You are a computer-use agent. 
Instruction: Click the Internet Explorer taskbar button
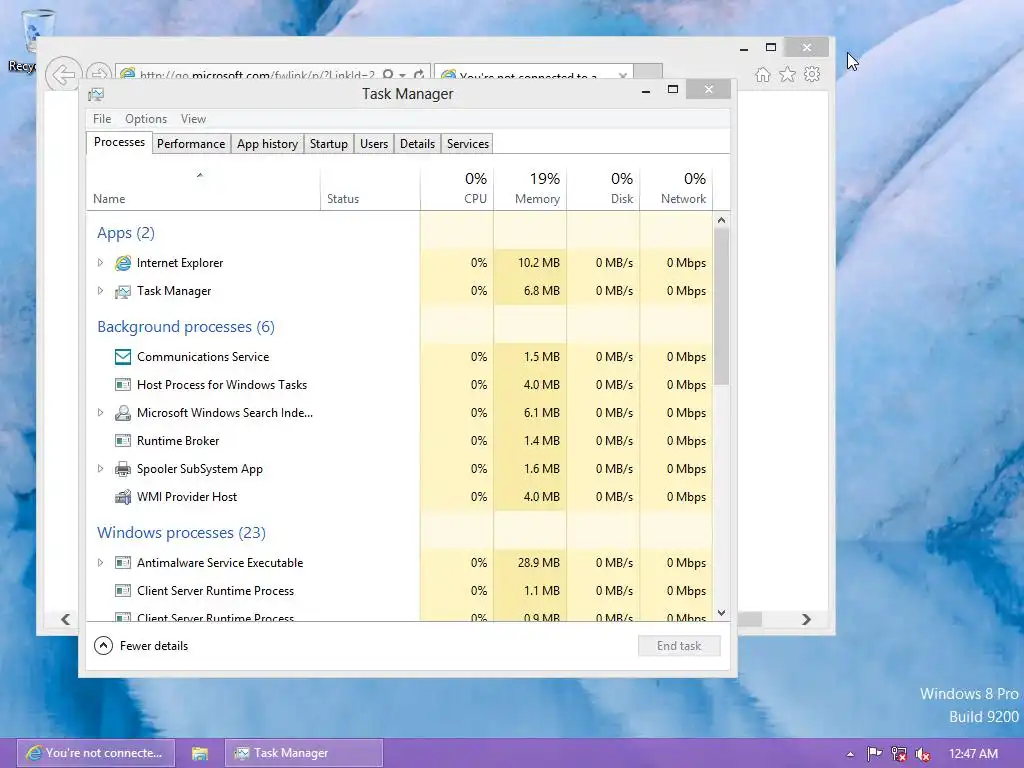pos(96,754)
